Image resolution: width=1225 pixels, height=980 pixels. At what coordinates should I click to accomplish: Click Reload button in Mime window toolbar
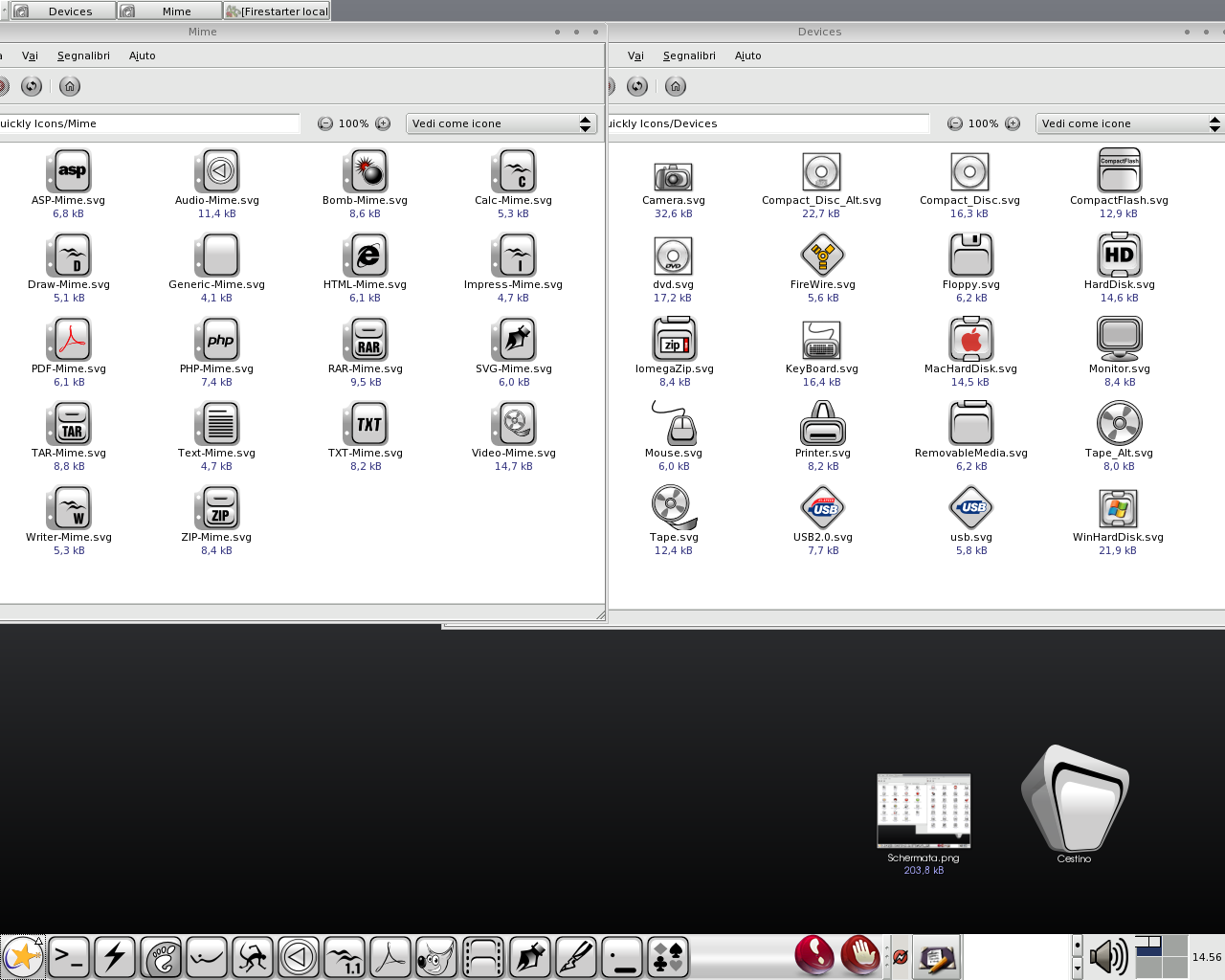point(32,86)
